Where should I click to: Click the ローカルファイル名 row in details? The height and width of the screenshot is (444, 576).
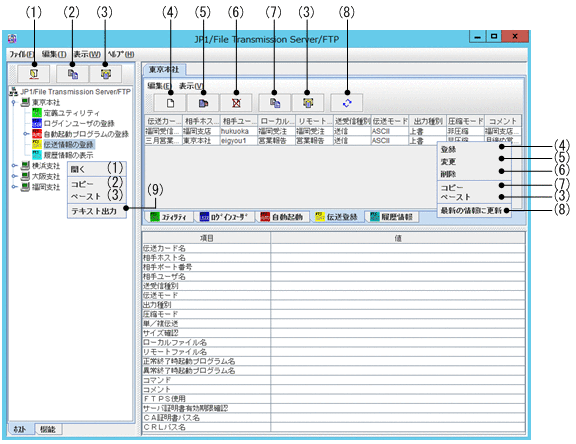(x=334, y=343)
